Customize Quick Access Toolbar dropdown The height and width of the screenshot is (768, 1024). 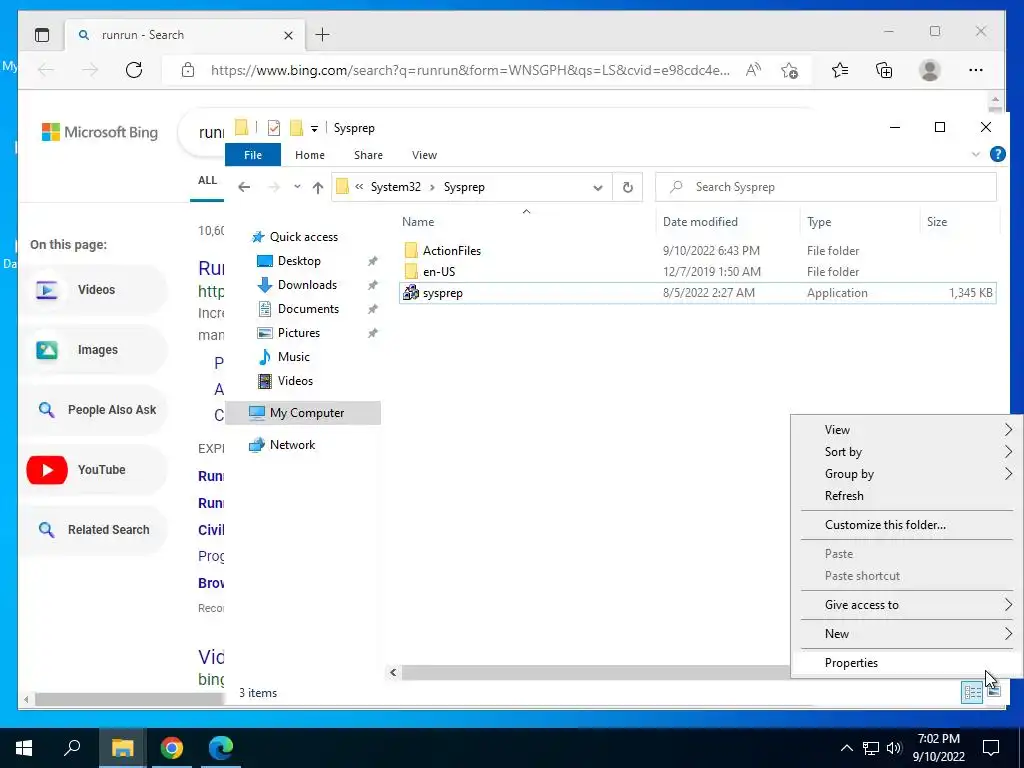pyautogui.click(x=314, y=129)
